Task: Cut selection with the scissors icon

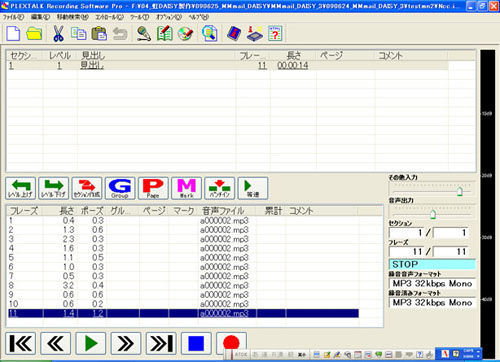Action: click(58, 34)
